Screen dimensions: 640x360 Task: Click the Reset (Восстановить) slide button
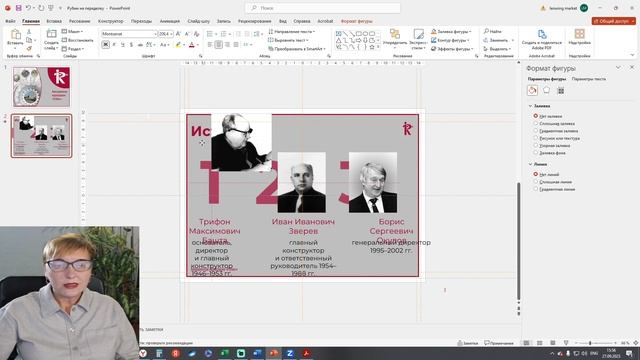coord(78,40)
